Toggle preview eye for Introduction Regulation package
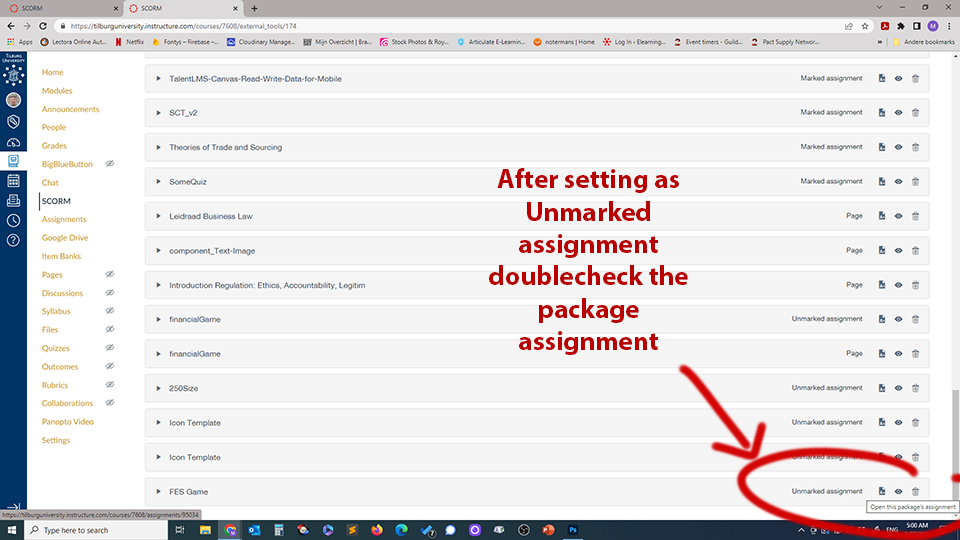960x540 pixels. [898, 285]
